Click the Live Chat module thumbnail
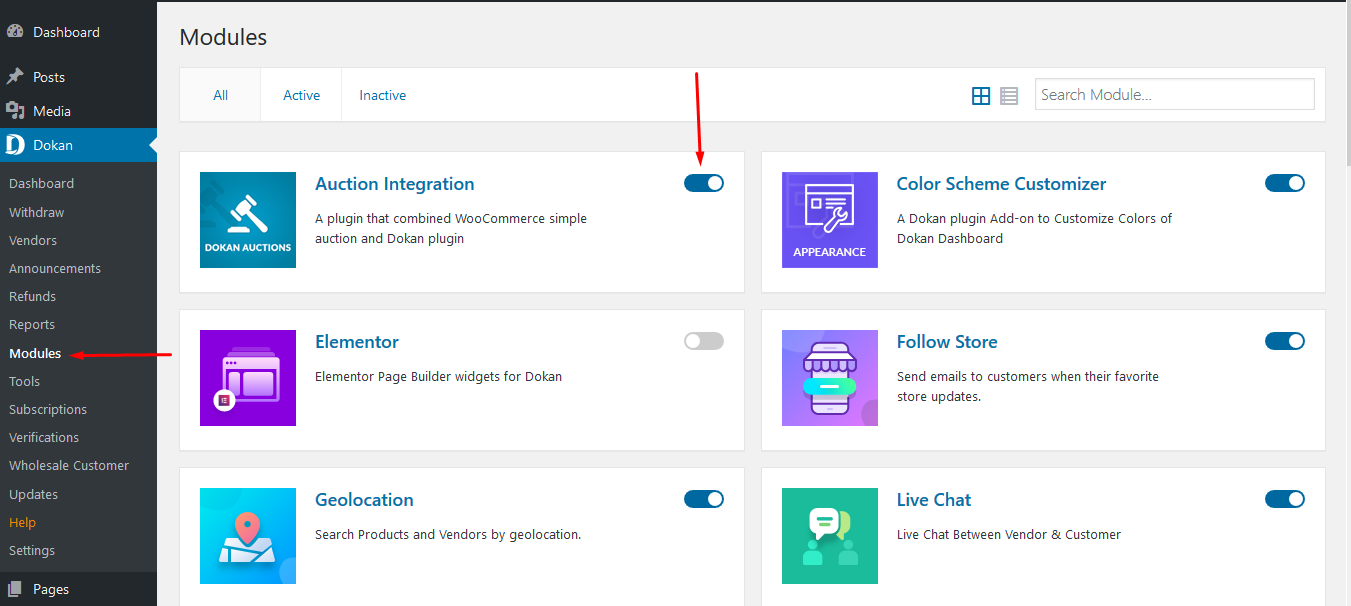 (x=830, y=536)
